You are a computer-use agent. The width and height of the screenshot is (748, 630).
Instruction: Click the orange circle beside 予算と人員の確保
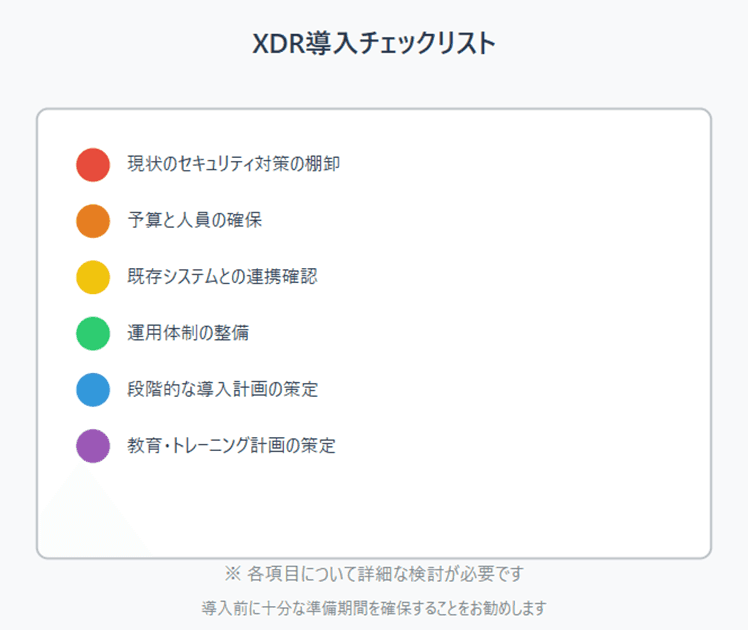tap(93, 220)
